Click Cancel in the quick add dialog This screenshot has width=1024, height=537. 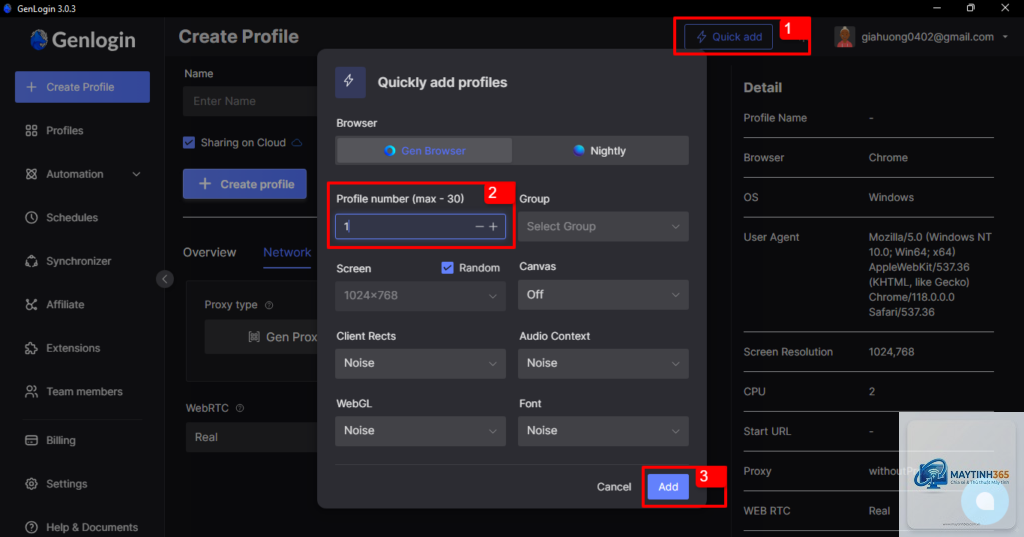(x=614, y=487)
